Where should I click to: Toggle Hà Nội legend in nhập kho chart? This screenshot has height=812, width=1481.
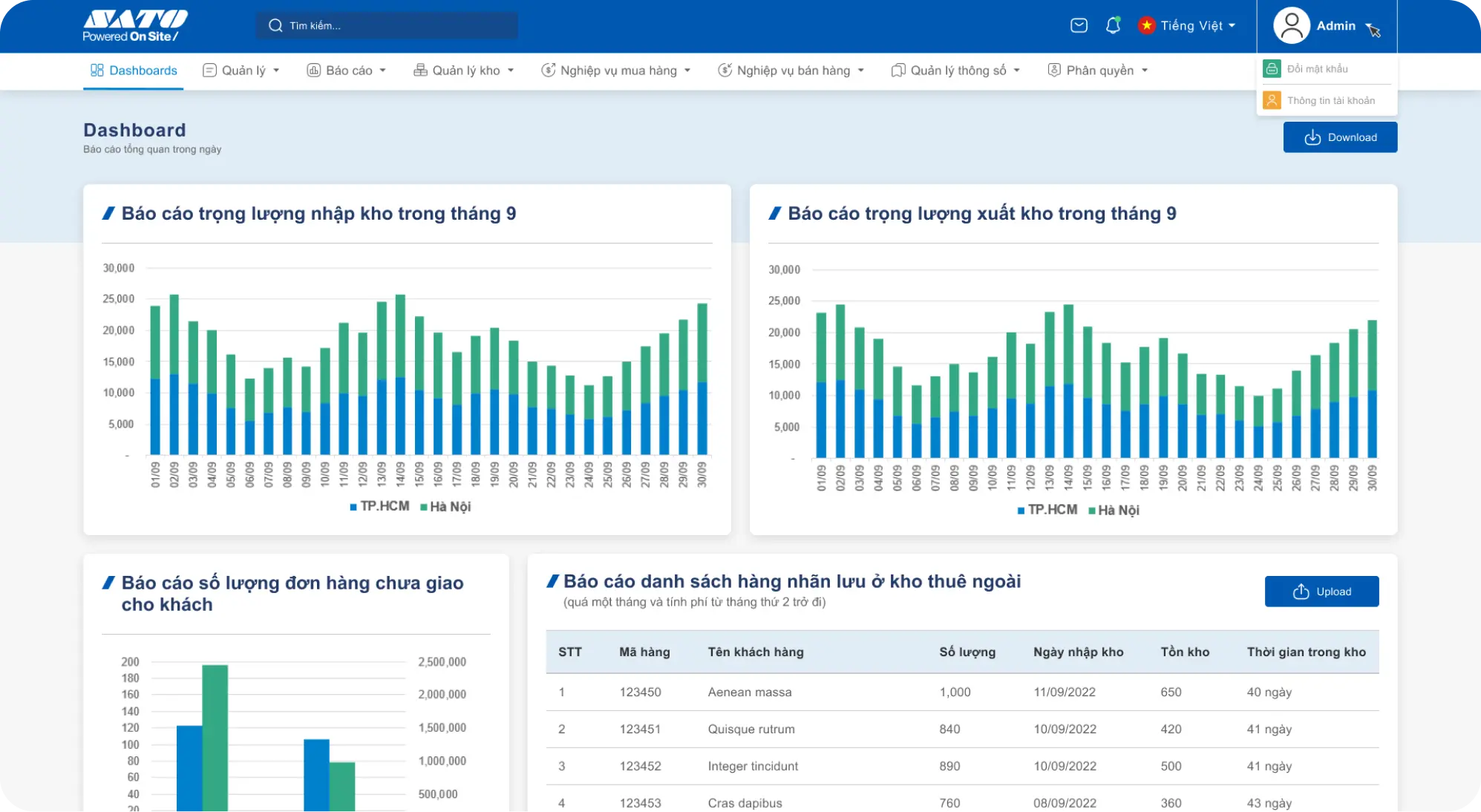[x=445, y=506]
